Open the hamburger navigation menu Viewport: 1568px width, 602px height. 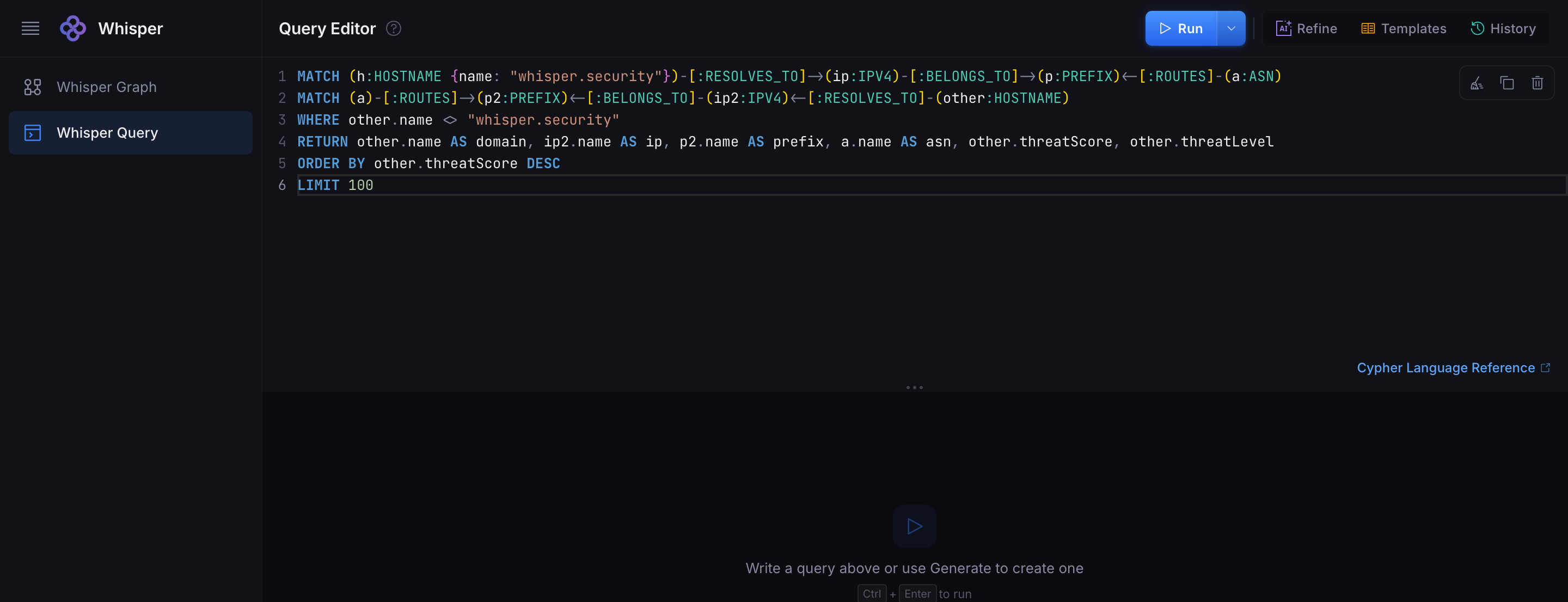coord(30,28)
